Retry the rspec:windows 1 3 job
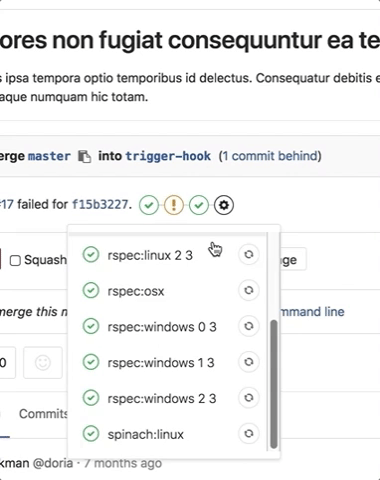This screenshot has width=380, height=480. click(x=248, y=362)
